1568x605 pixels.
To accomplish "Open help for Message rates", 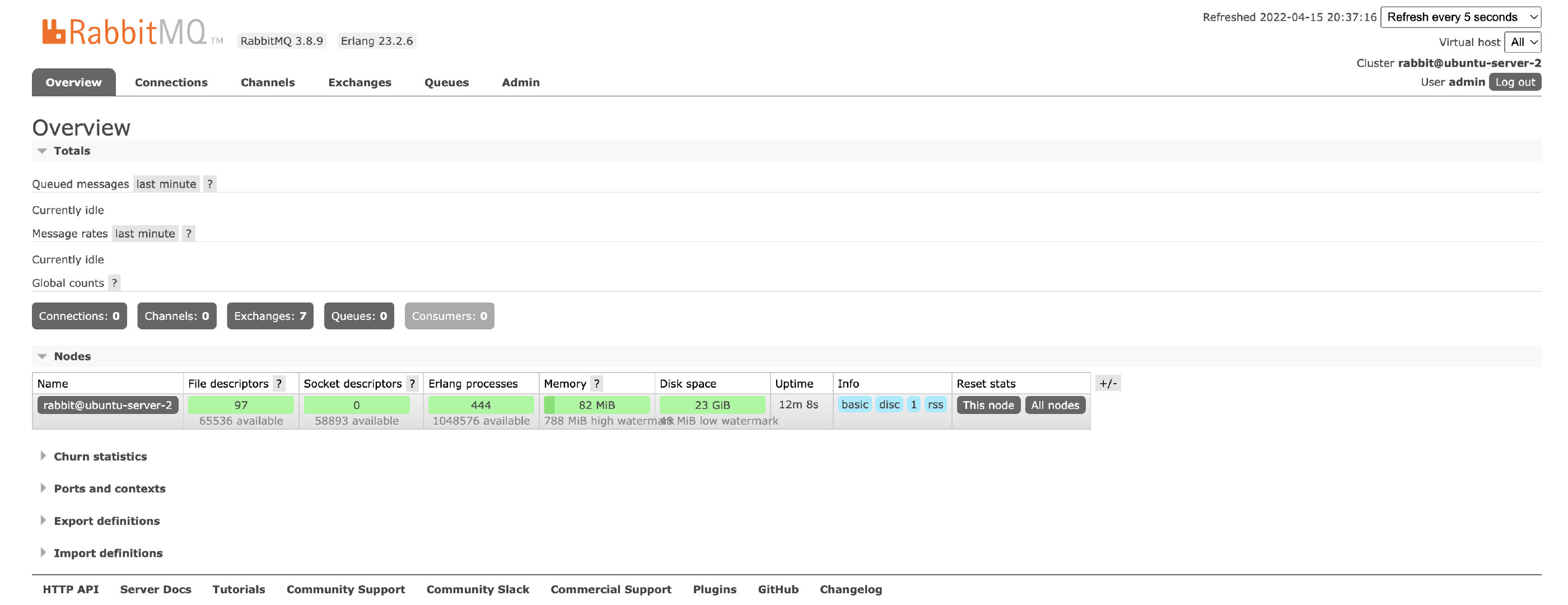I will (189, 233).
